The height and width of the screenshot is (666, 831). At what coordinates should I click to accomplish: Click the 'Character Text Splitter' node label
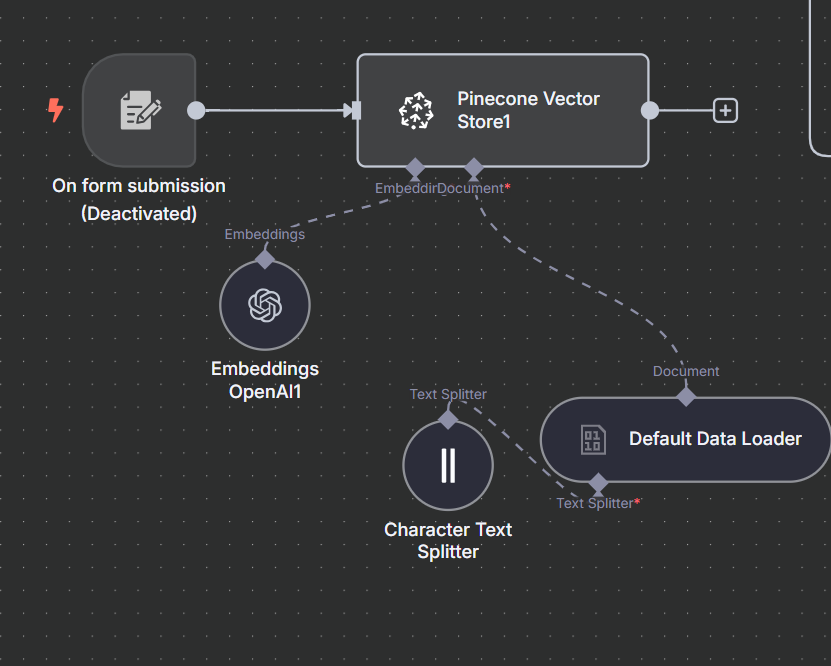coord(448,540)
